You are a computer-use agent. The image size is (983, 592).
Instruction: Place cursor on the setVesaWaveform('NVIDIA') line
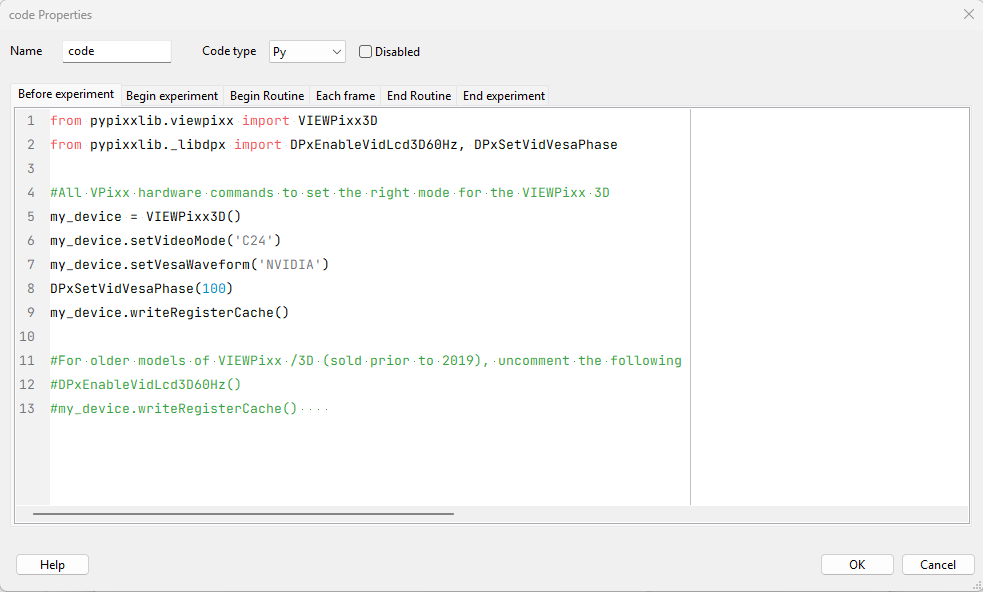189,265
